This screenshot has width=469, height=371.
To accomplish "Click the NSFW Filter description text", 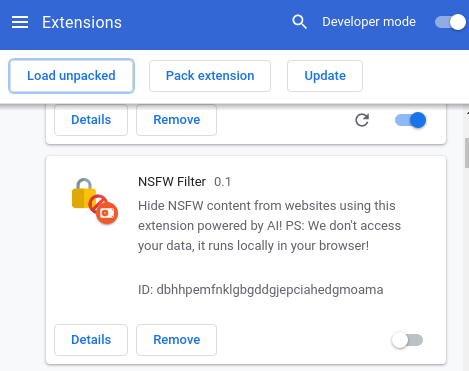I will pos(269,226).
